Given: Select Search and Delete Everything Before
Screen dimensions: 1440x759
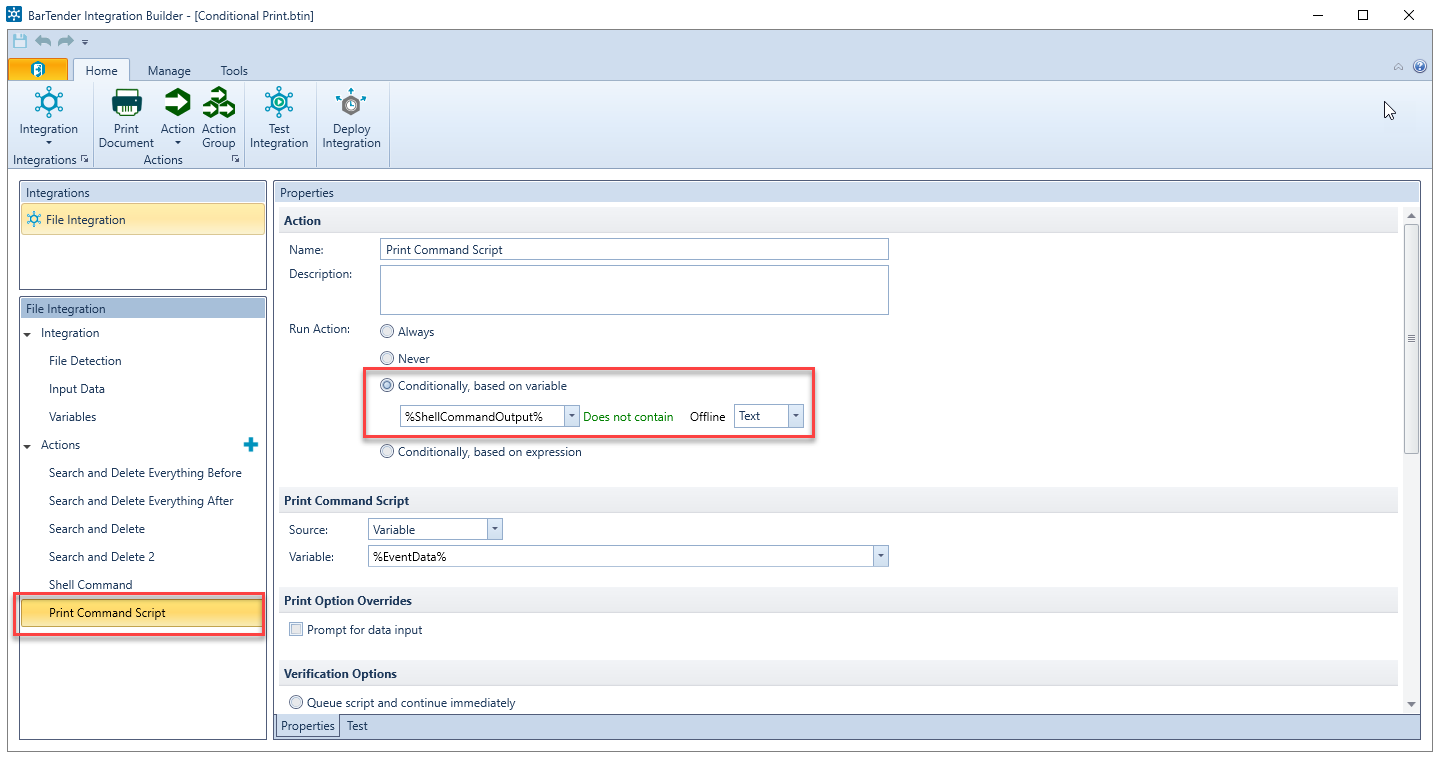Looking at the screenshot, I should 145,473.
